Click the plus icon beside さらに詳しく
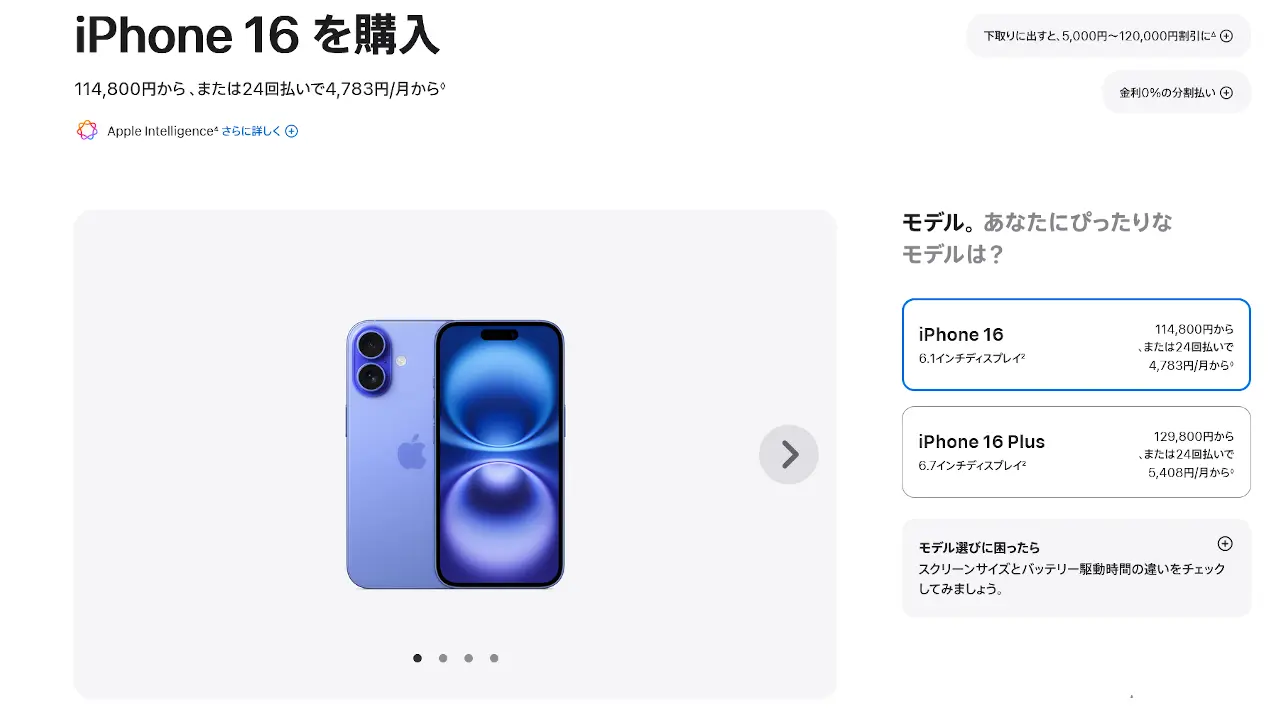This screenshot has height=720, width=1280. [291, 131]
